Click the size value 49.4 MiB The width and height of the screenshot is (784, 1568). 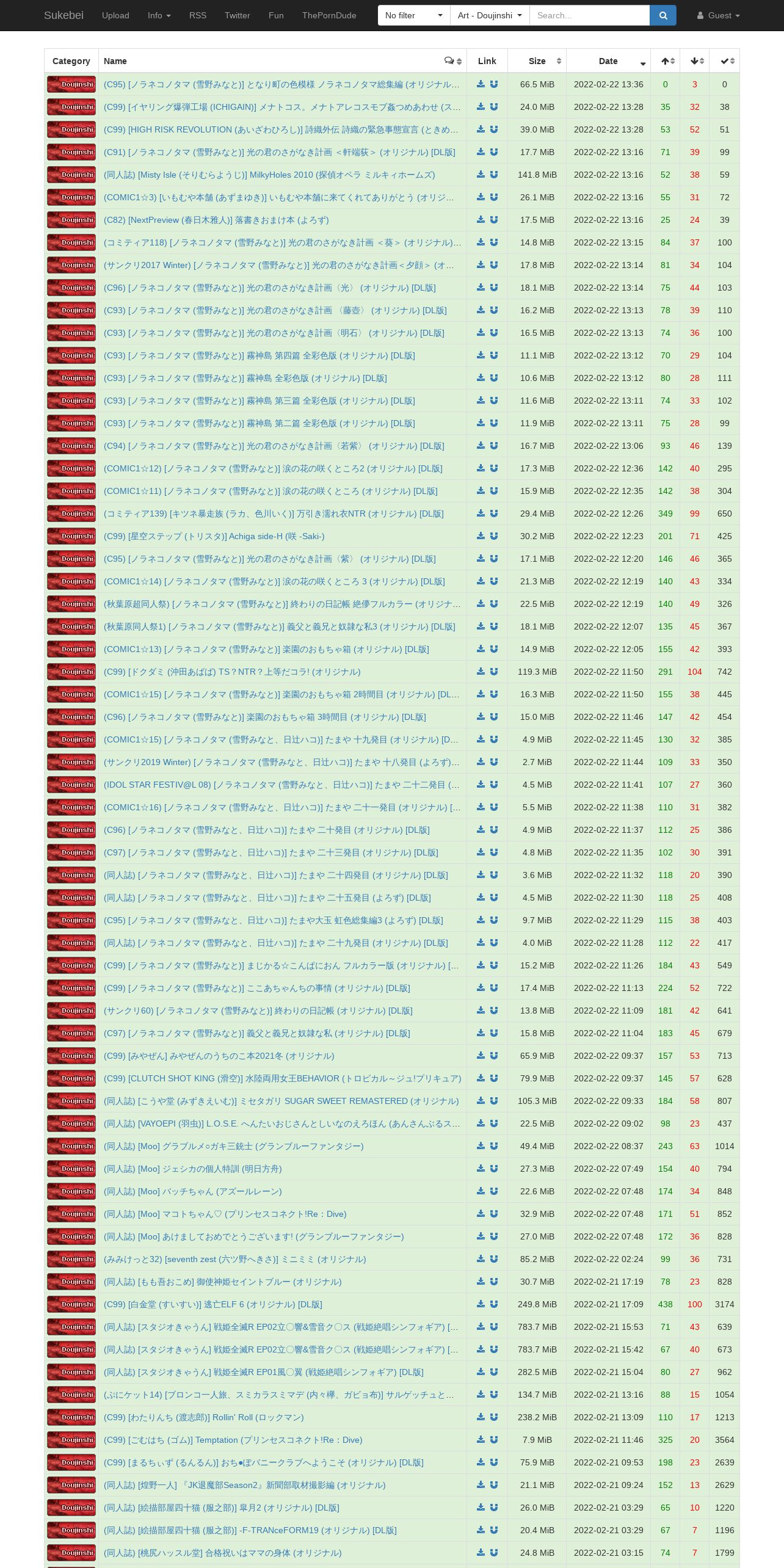coord(537,1146)
